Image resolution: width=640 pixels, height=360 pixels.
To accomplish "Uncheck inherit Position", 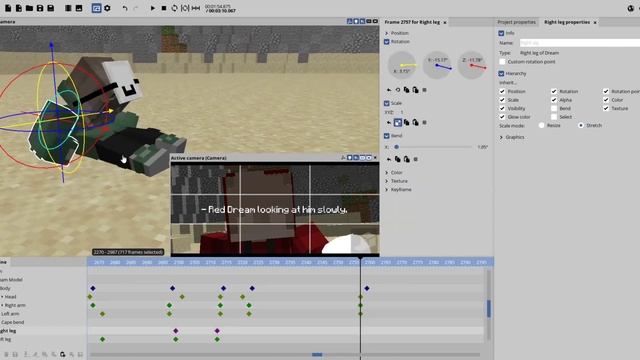I will coord(502,91).
